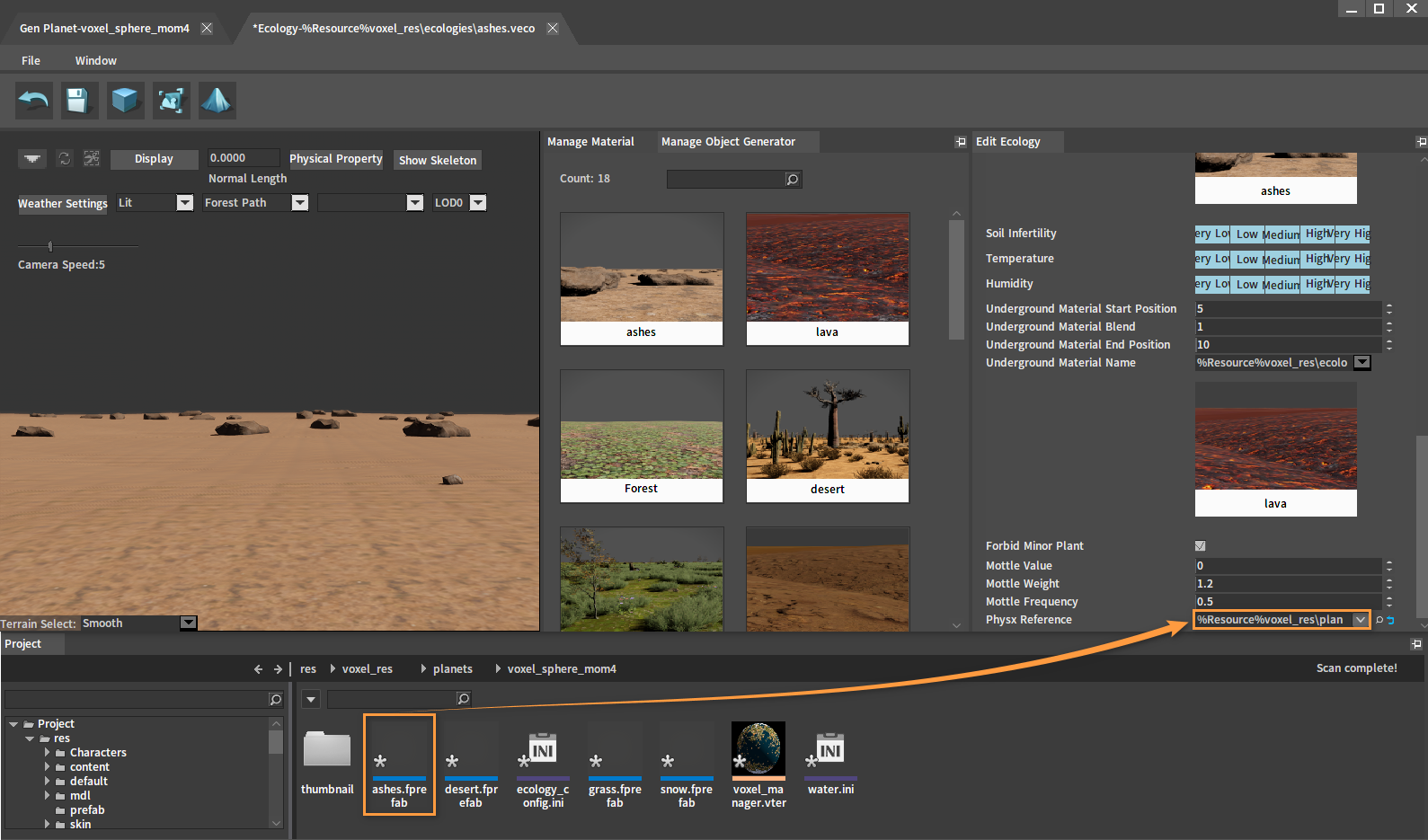The height and width of the screenshot is (840, 1428).
Task: Click the pin icon of Manage Material panel
Action: pyautogui.click(x=961, y=142)
